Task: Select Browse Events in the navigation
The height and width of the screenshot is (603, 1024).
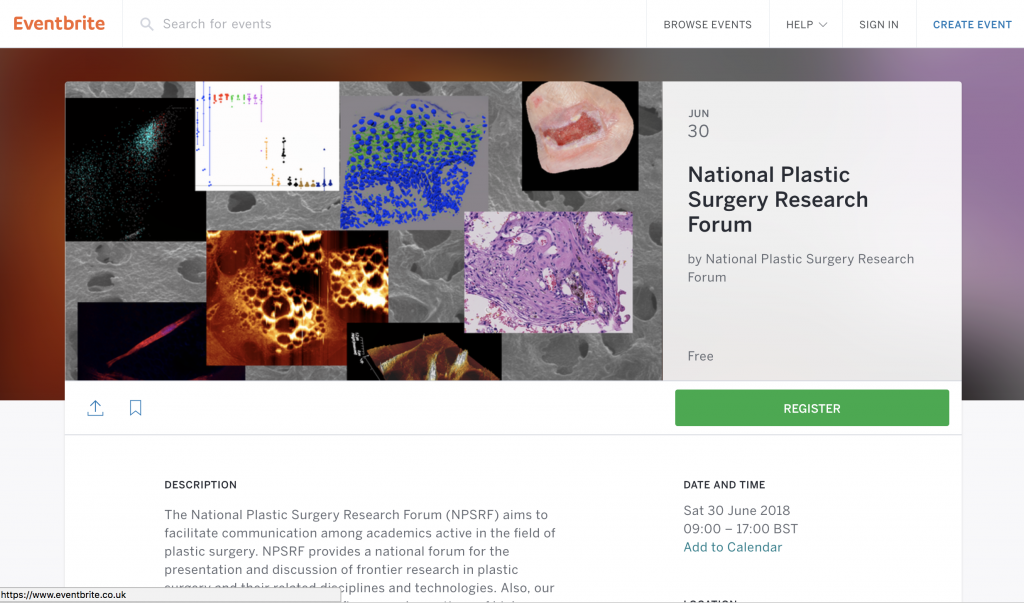Action: tap(707, 24)
